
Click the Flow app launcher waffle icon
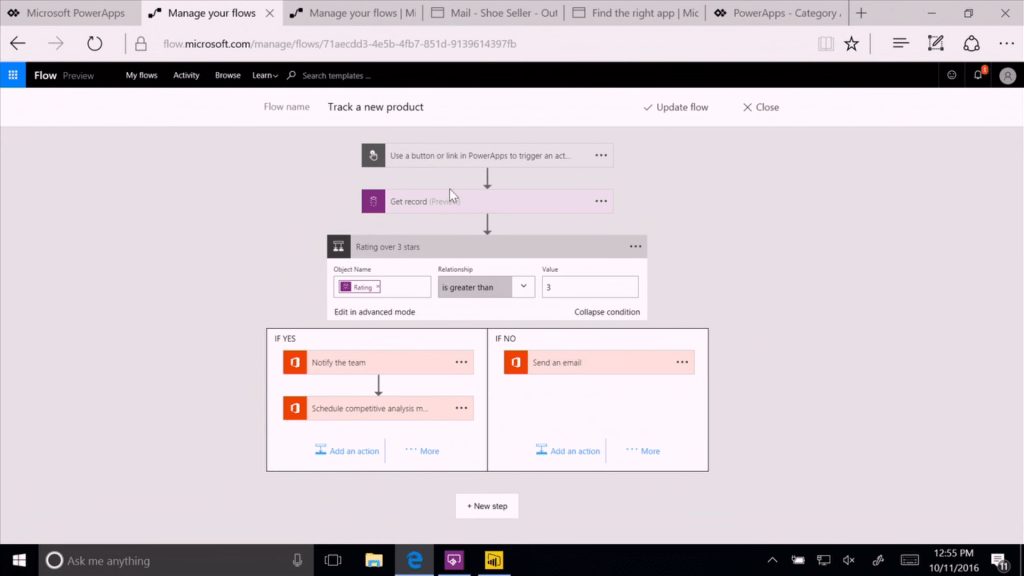12,75
